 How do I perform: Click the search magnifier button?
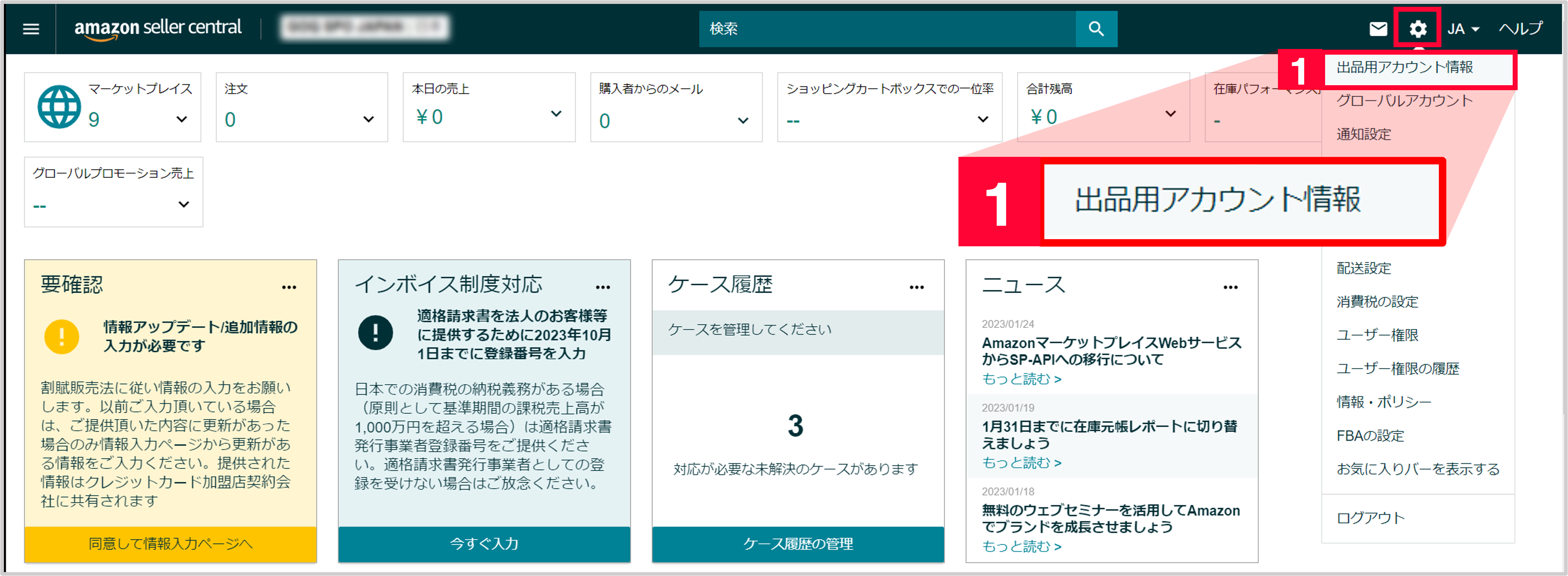pyautogui.click(x=1096, y=29)
